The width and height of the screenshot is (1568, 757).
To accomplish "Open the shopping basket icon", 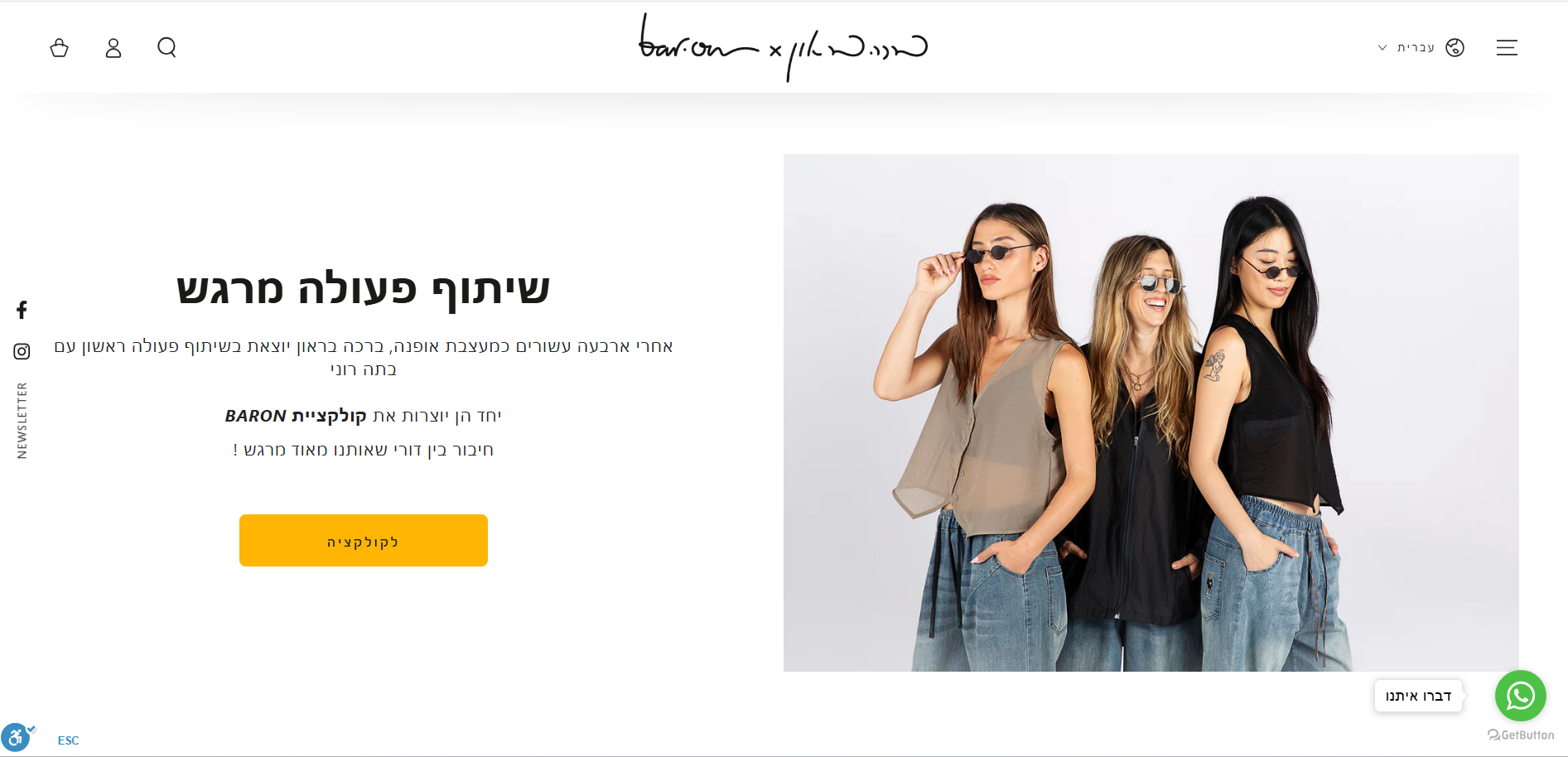I will tap(59, 48).
